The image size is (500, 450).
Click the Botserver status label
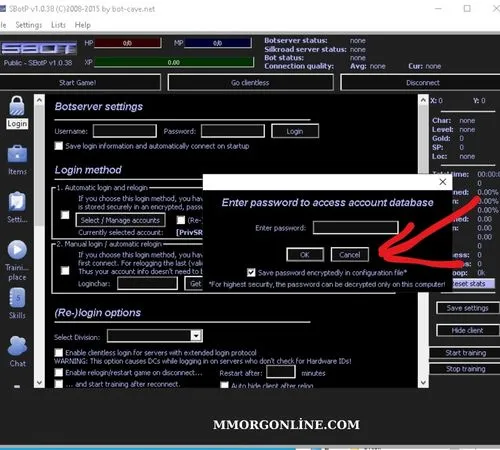[x=296, y=40]
